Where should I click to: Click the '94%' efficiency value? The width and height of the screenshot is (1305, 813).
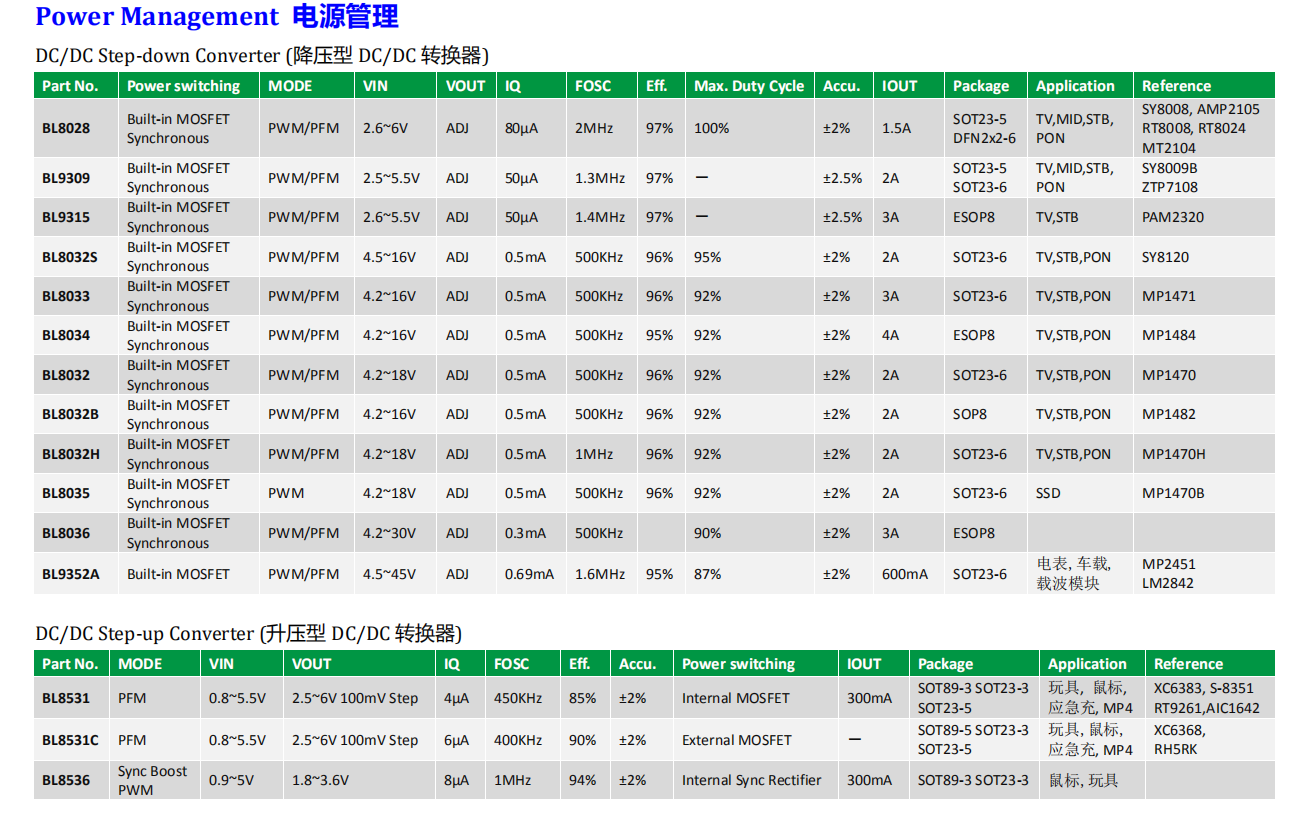pyautogui.click(x=582, y=780)
